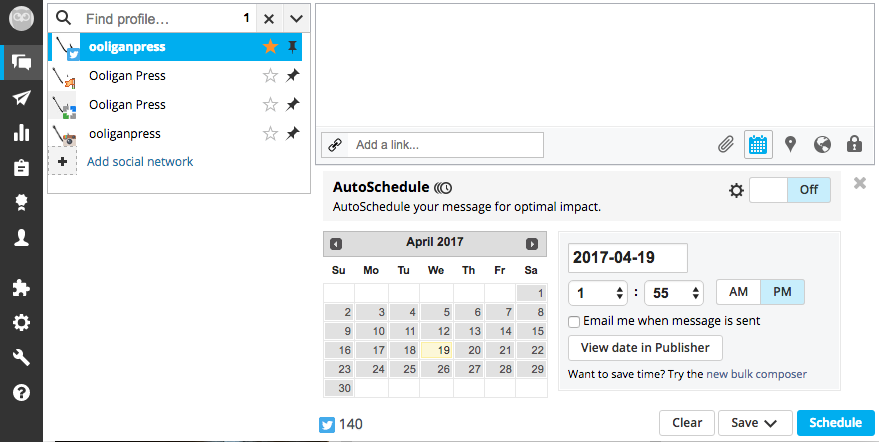The image size is (879, 442).
Task: Add location with the map pin icon
Action: 790,145
